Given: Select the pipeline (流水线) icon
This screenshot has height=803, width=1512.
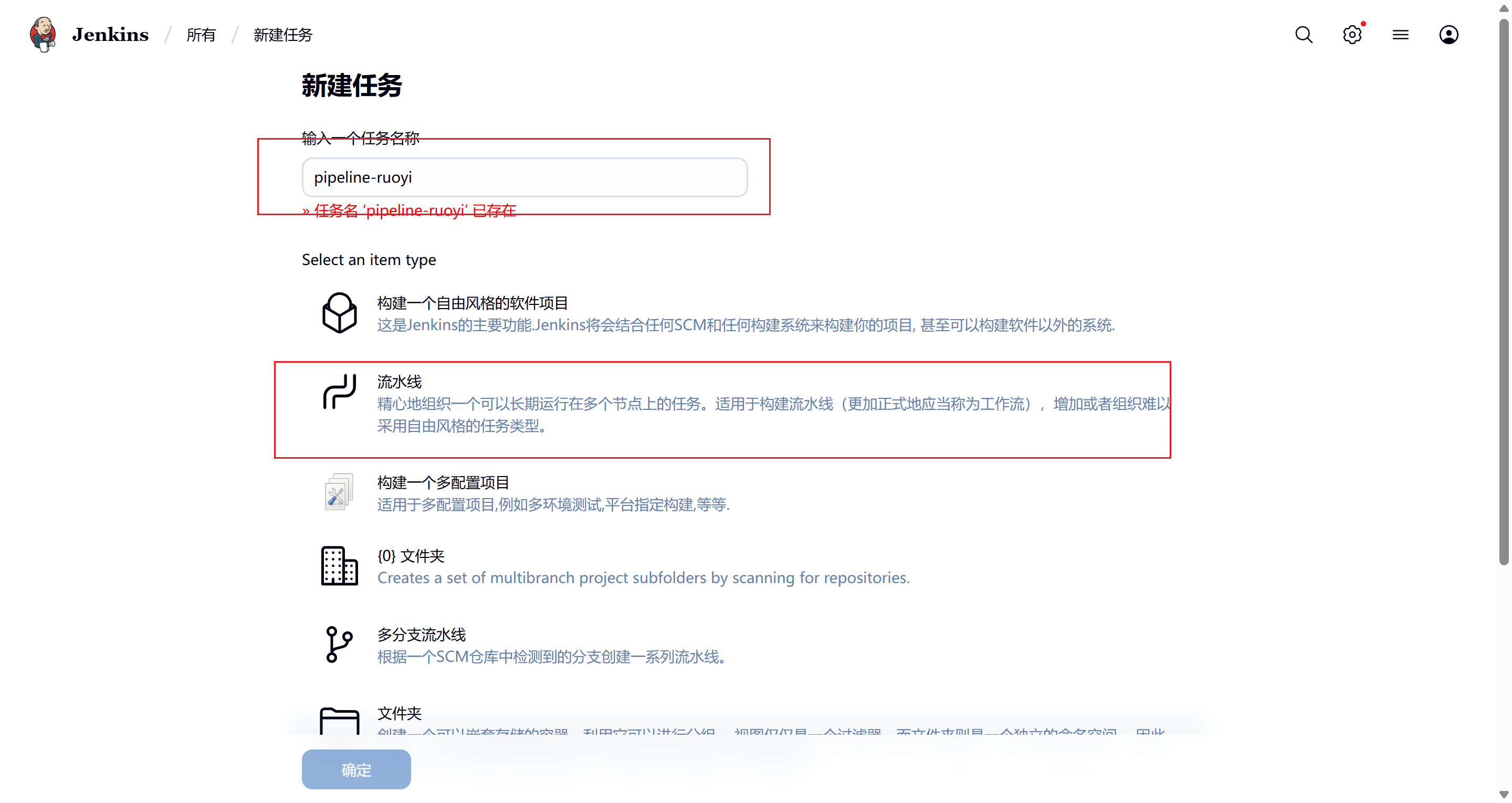Looking at the screenshot, I should point(339,392).
